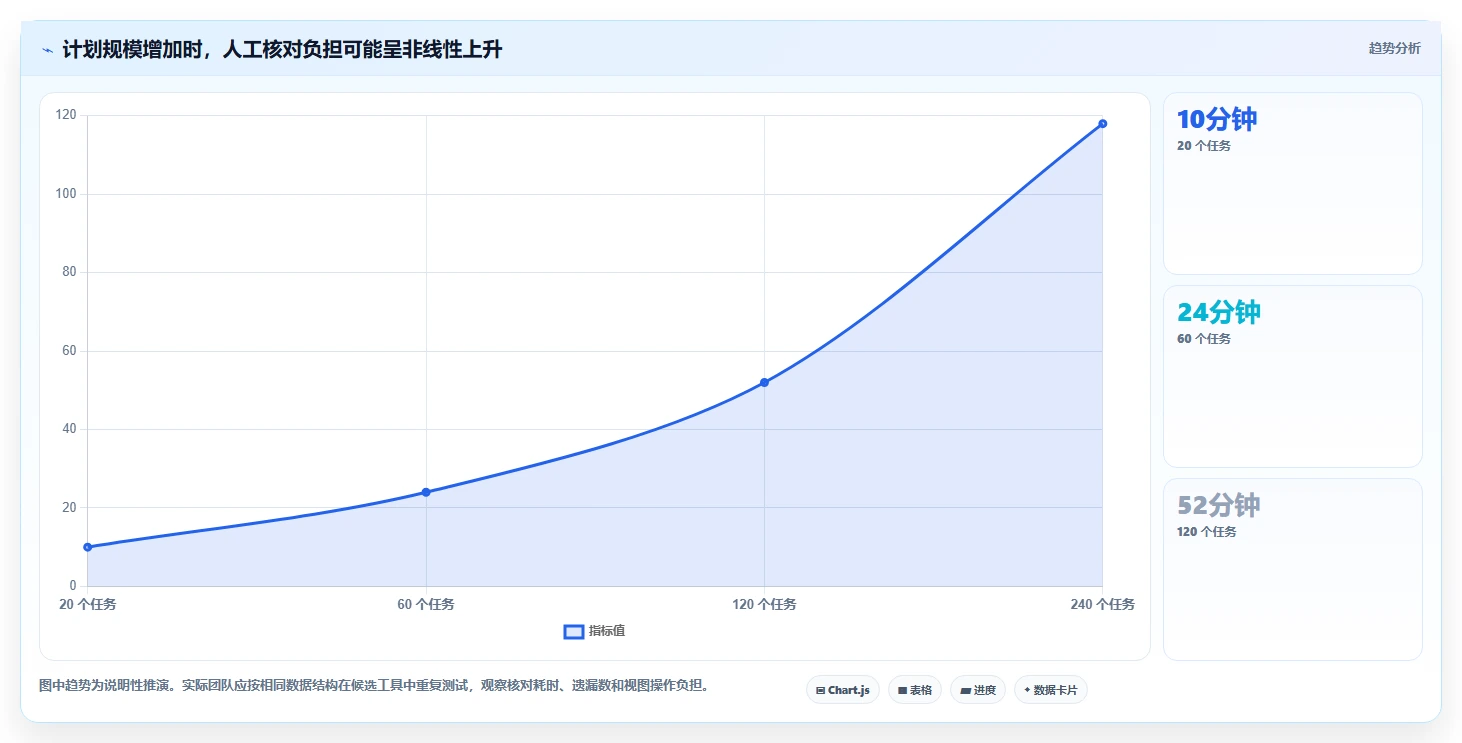This screenshot has height=743, width=1462.
Task: Open the 10分钟 metric card
Action: click(1292, 183)
